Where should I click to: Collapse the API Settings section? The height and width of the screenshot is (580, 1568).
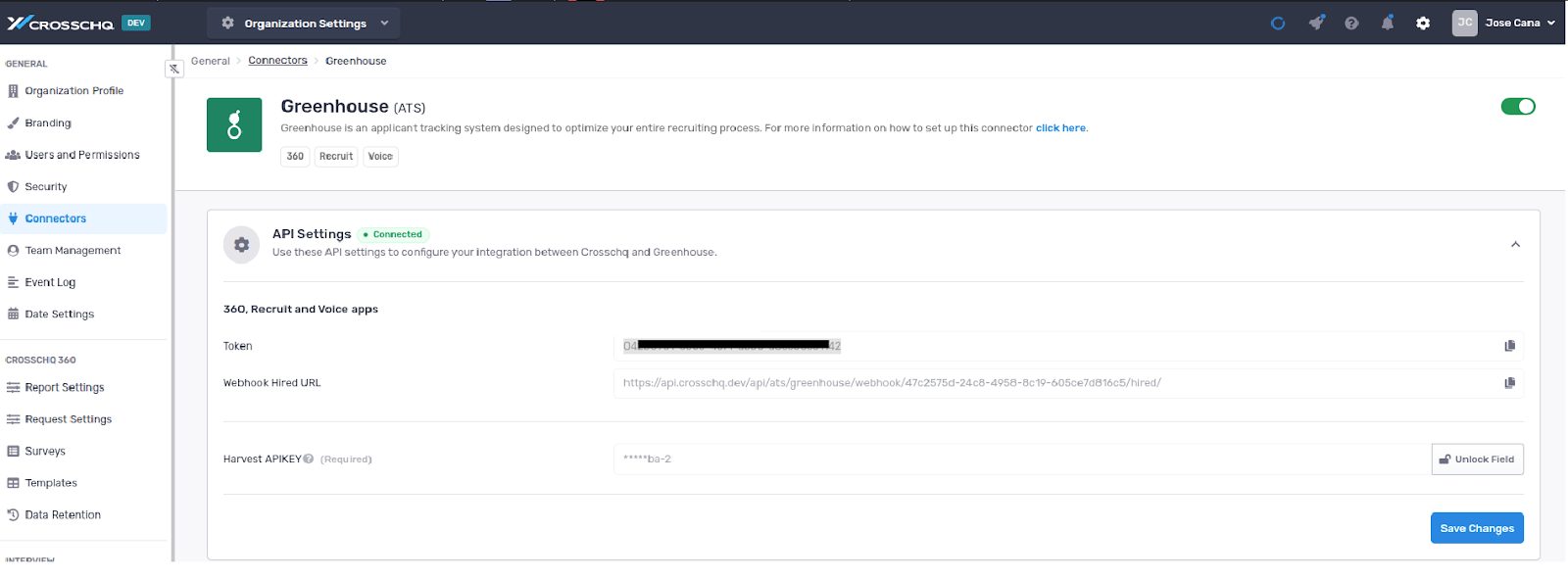click(x=1515, y=245)
